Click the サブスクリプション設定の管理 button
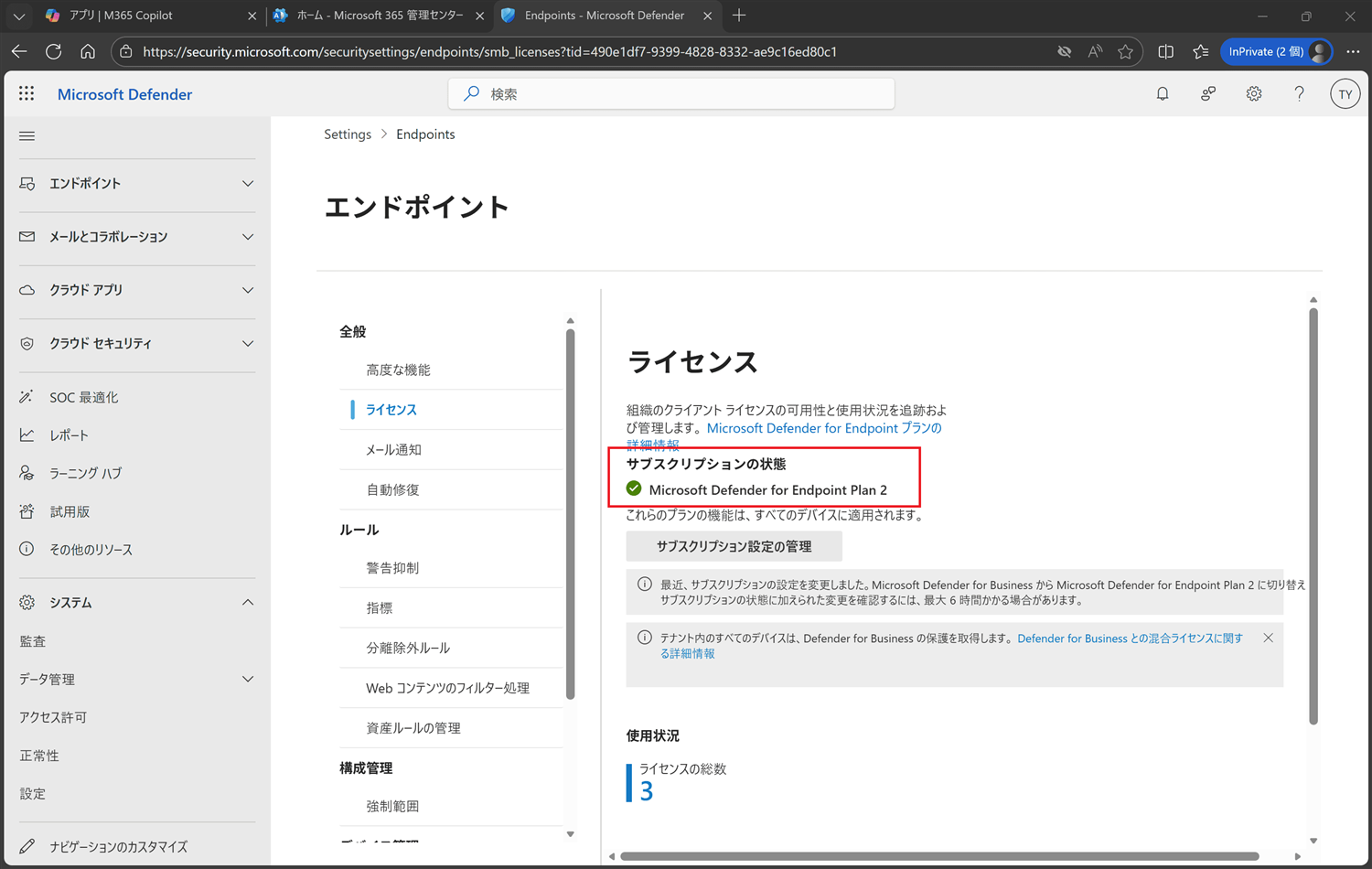This screenshot has width=1372, height=869. click(x=734, y=546)
